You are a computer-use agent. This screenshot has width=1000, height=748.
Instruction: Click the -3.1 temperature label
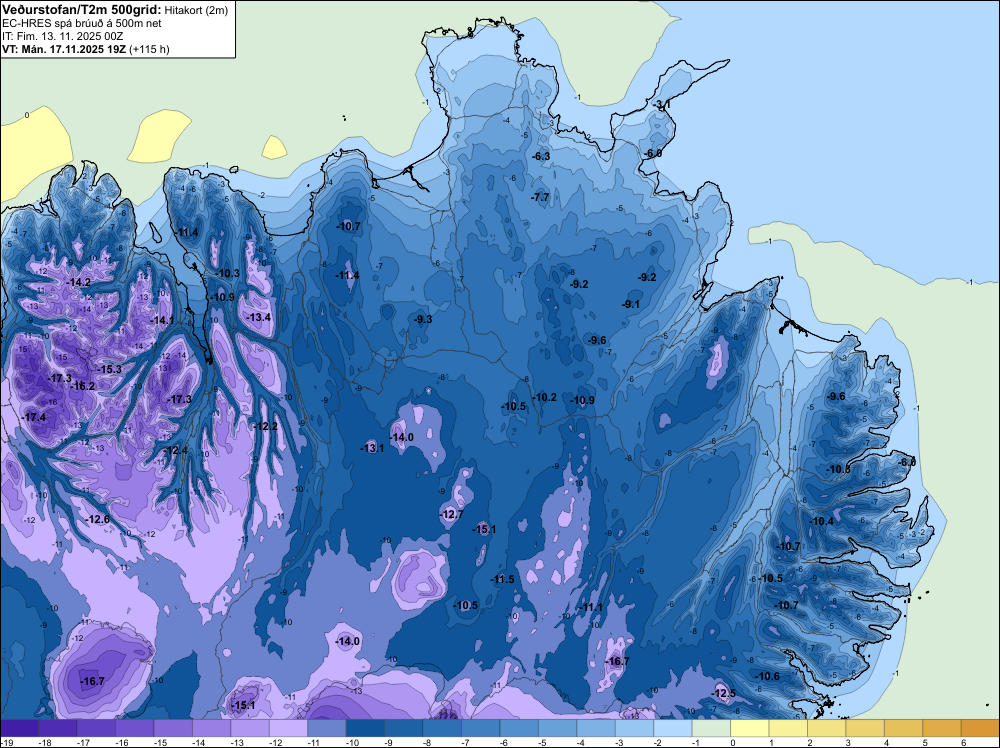662,104
